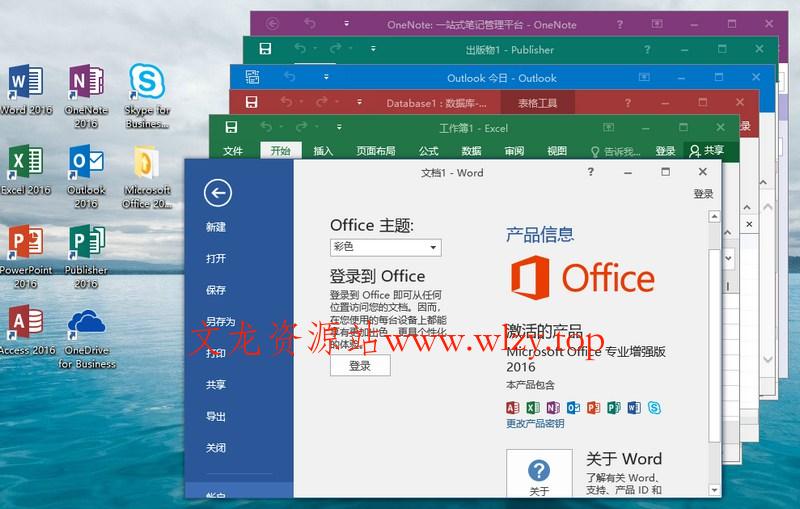Click the back arrow in OneNote title bar
The width and height of the screenshot is (800, 509).
272,23
